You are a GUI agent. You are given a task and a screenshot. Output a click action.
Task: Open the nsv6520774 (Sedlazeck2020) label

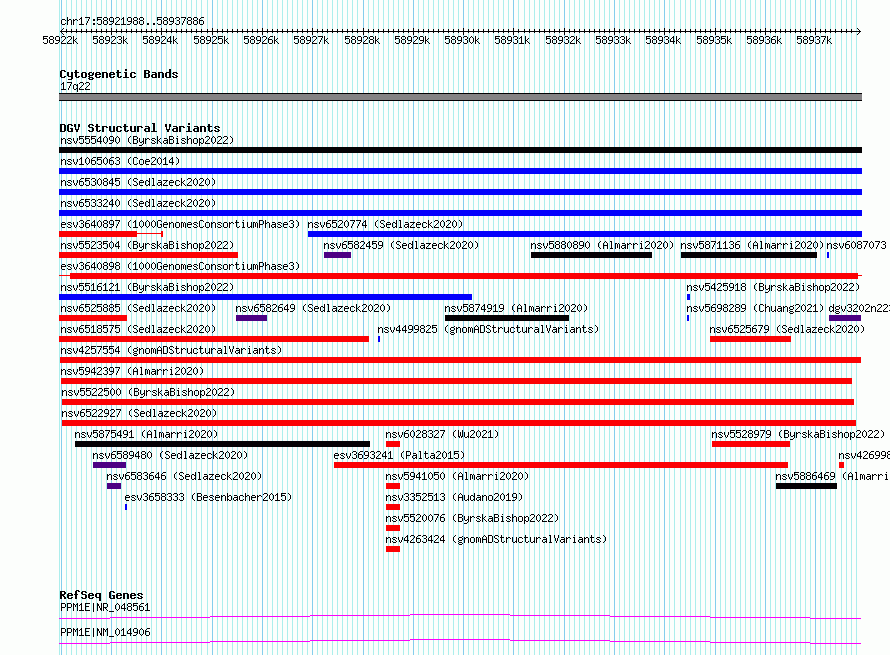[x=385, y=224]
